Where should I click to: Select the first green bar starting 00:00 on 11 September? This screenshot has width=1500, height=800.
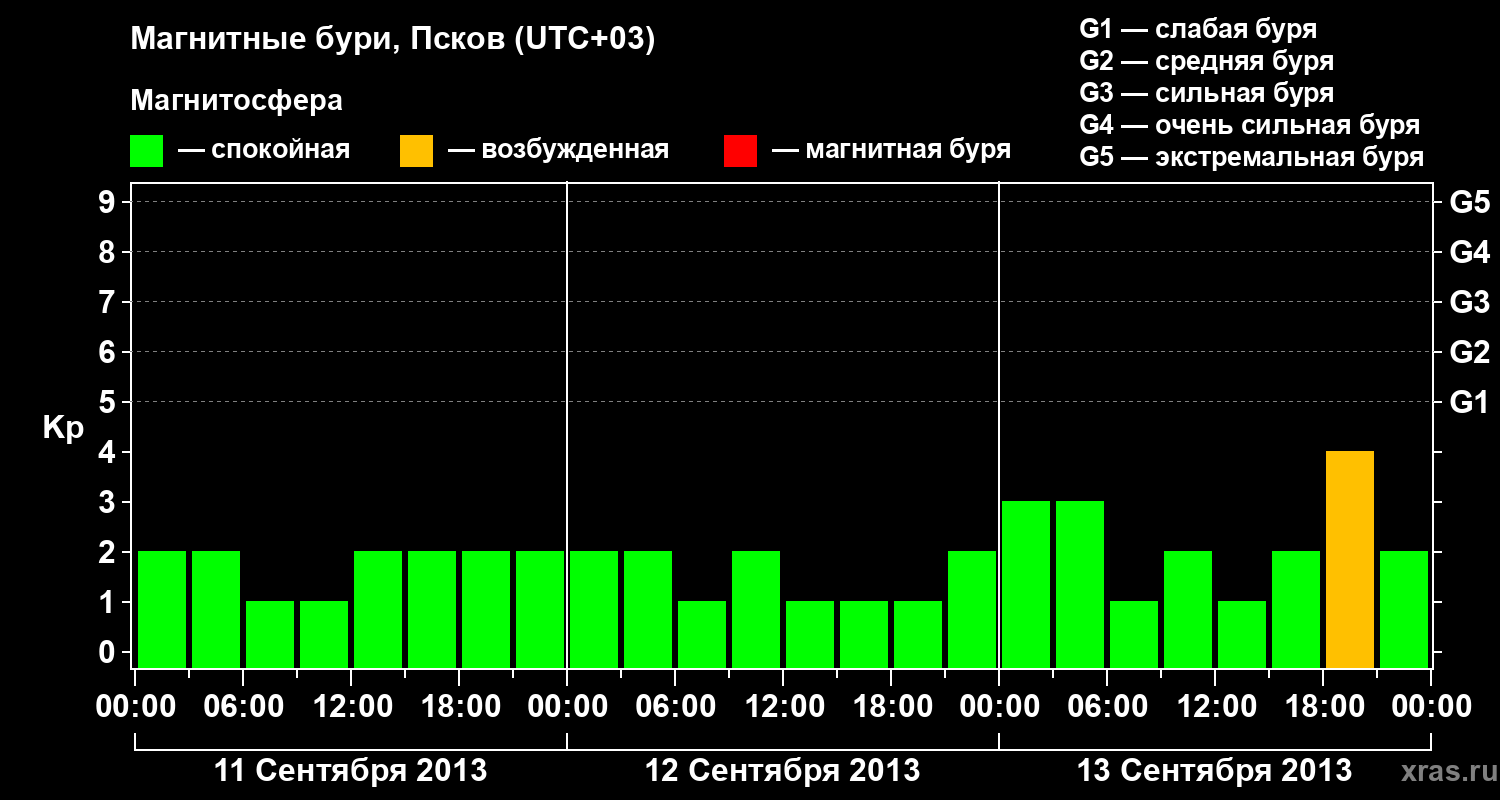[162, 610]
